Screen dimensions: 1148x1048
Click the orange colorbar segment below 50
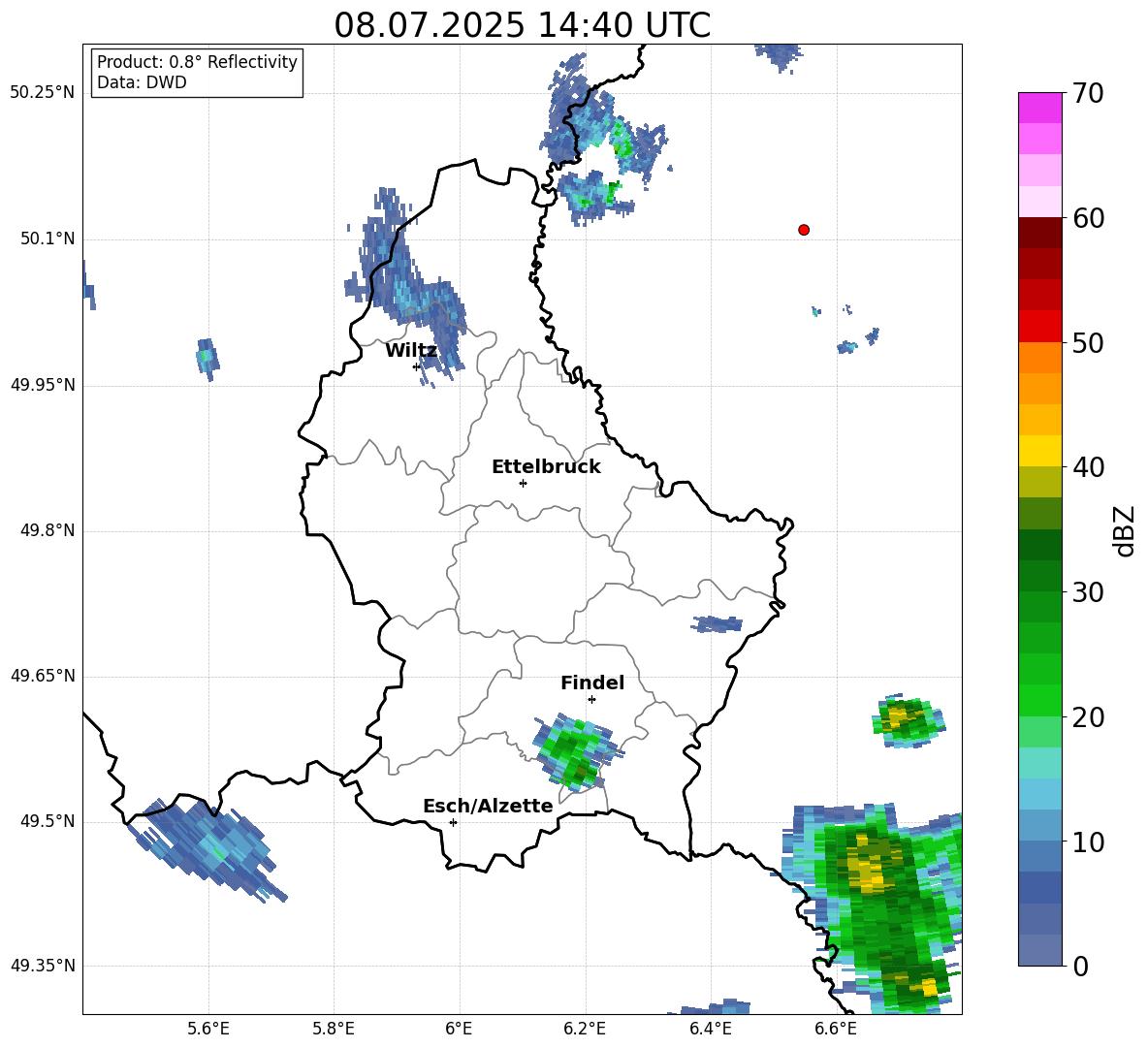pyautogui.click(x=1040, y=358)
